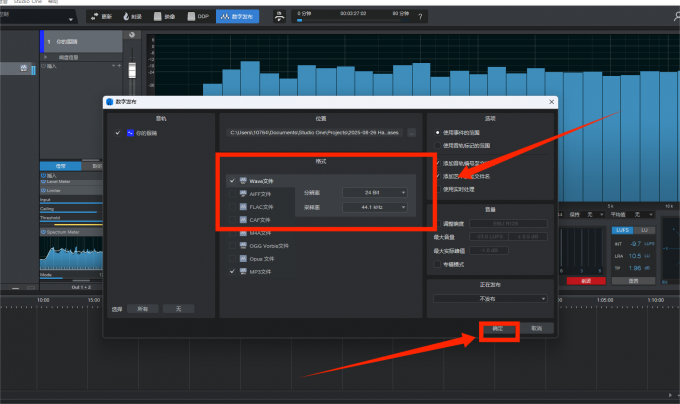The width and height of the screenshot is (680, 404).
Task: Click the three-dots browse button next to file path
Action: pyautogui.click(x=411, y=132)
